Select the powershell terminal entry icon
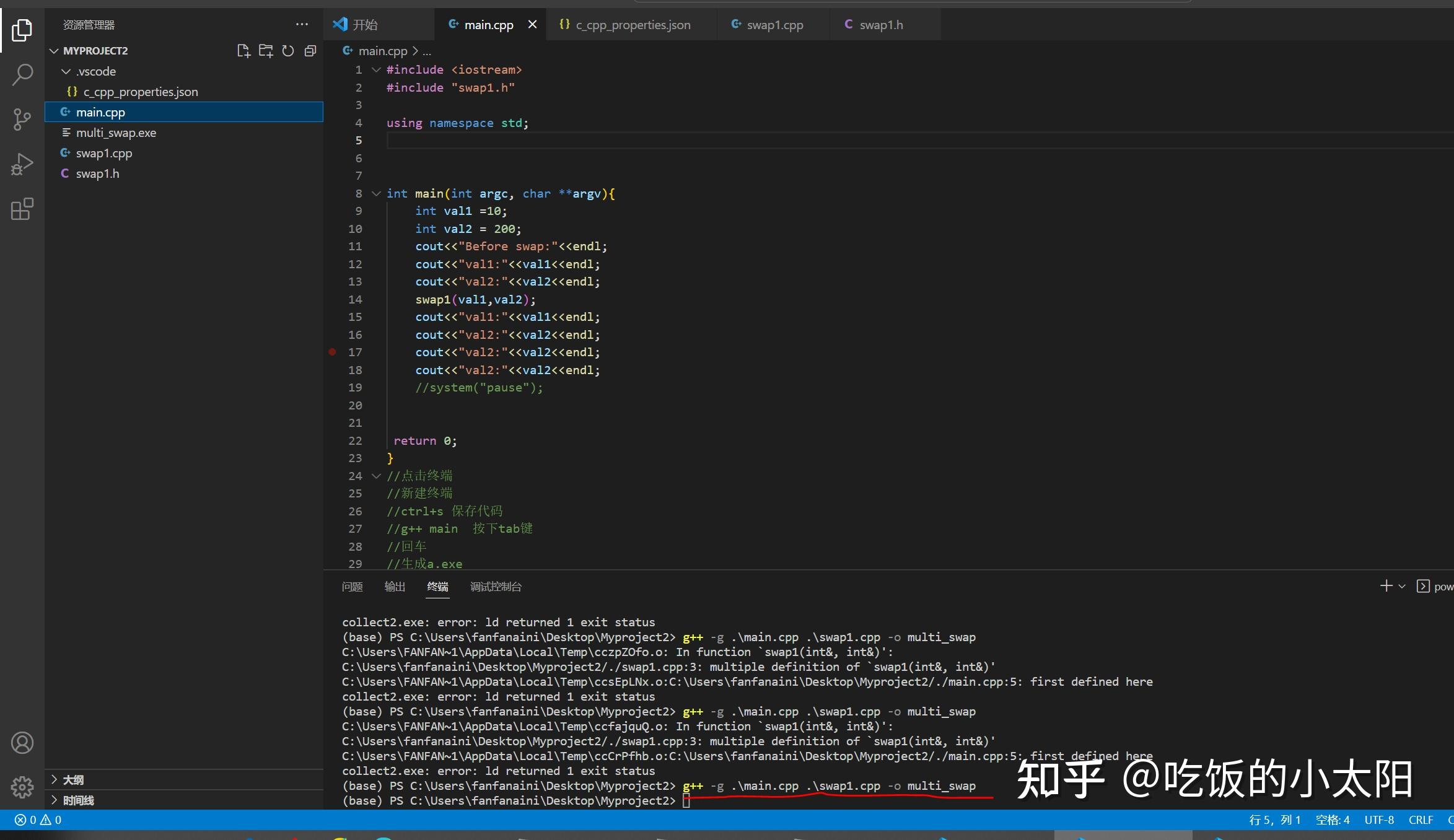Viewport: 1454px width, 840px height. coord(1423,586)
